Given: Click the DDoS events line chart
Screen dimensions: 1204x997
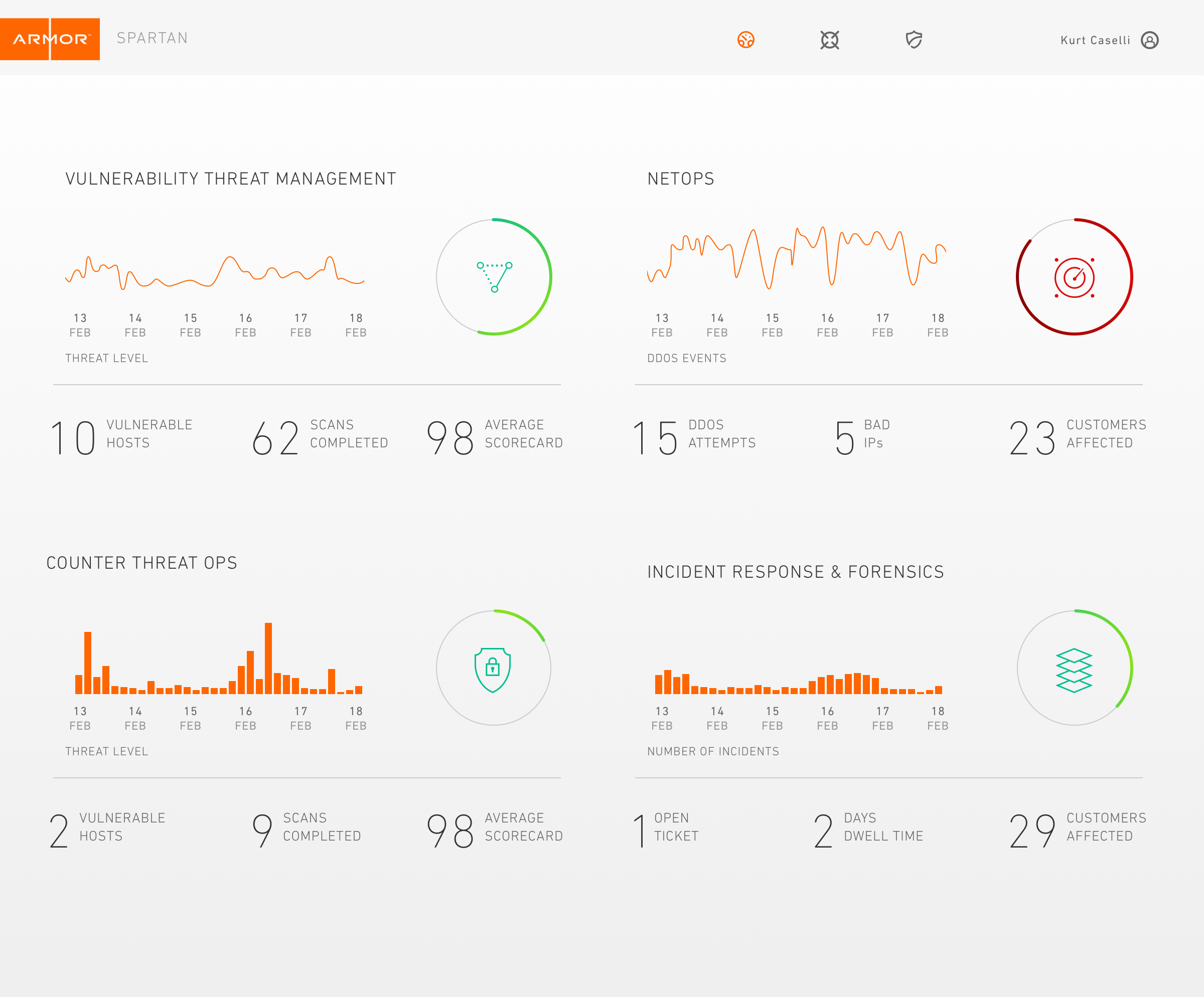Looking at the screenshot, I should click(x=796, y=258).
